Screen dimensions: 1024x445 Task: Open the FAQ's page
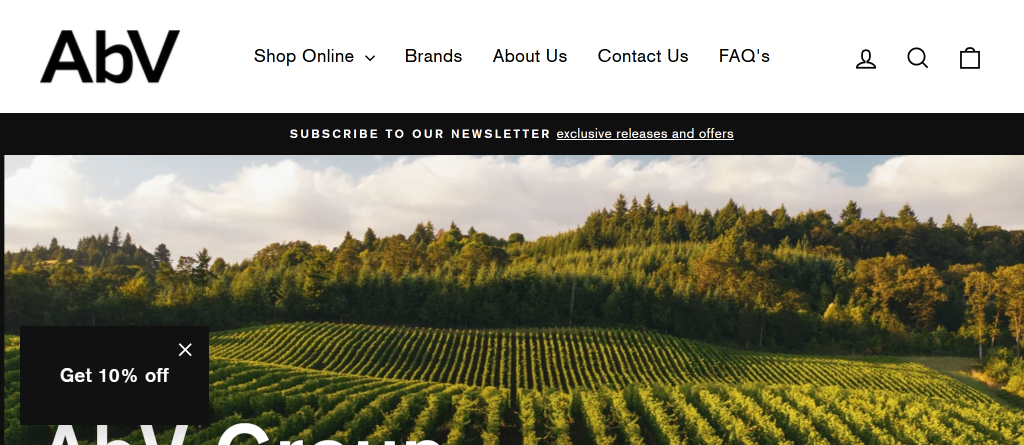pos(744,56)
